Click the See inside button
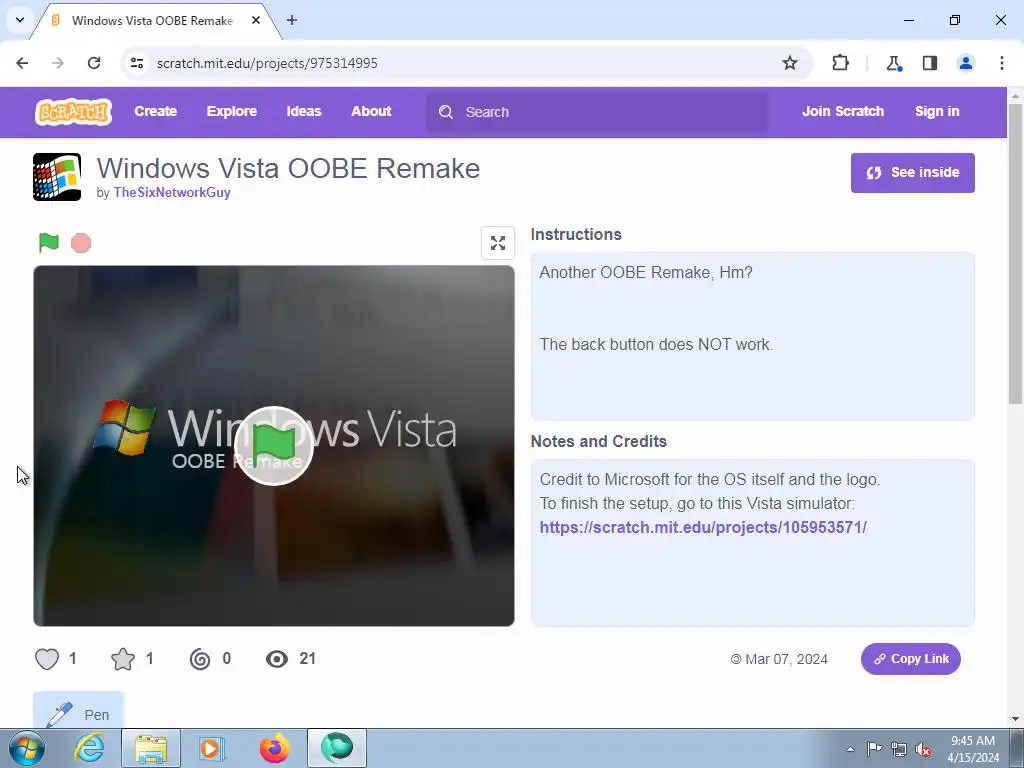Image resolution: width=1024 pixels, height=768 pixels. pos(912,172)
